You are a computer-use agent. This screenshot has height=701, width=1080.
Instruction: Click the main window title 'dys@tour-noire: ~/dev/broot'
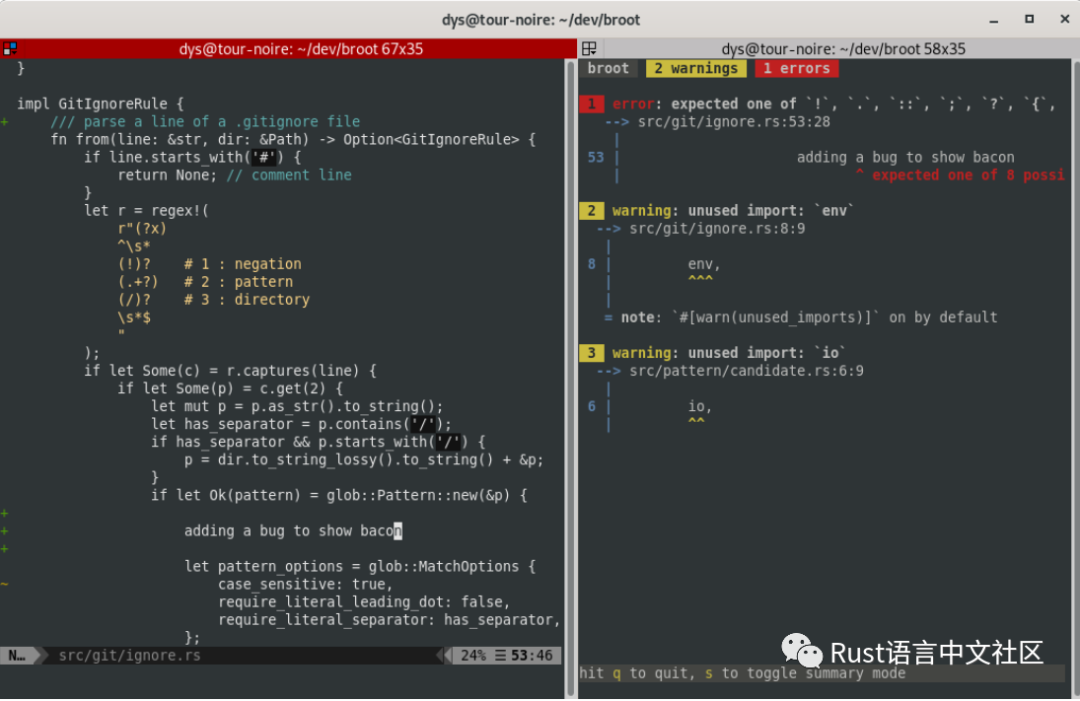click(541, 20)
